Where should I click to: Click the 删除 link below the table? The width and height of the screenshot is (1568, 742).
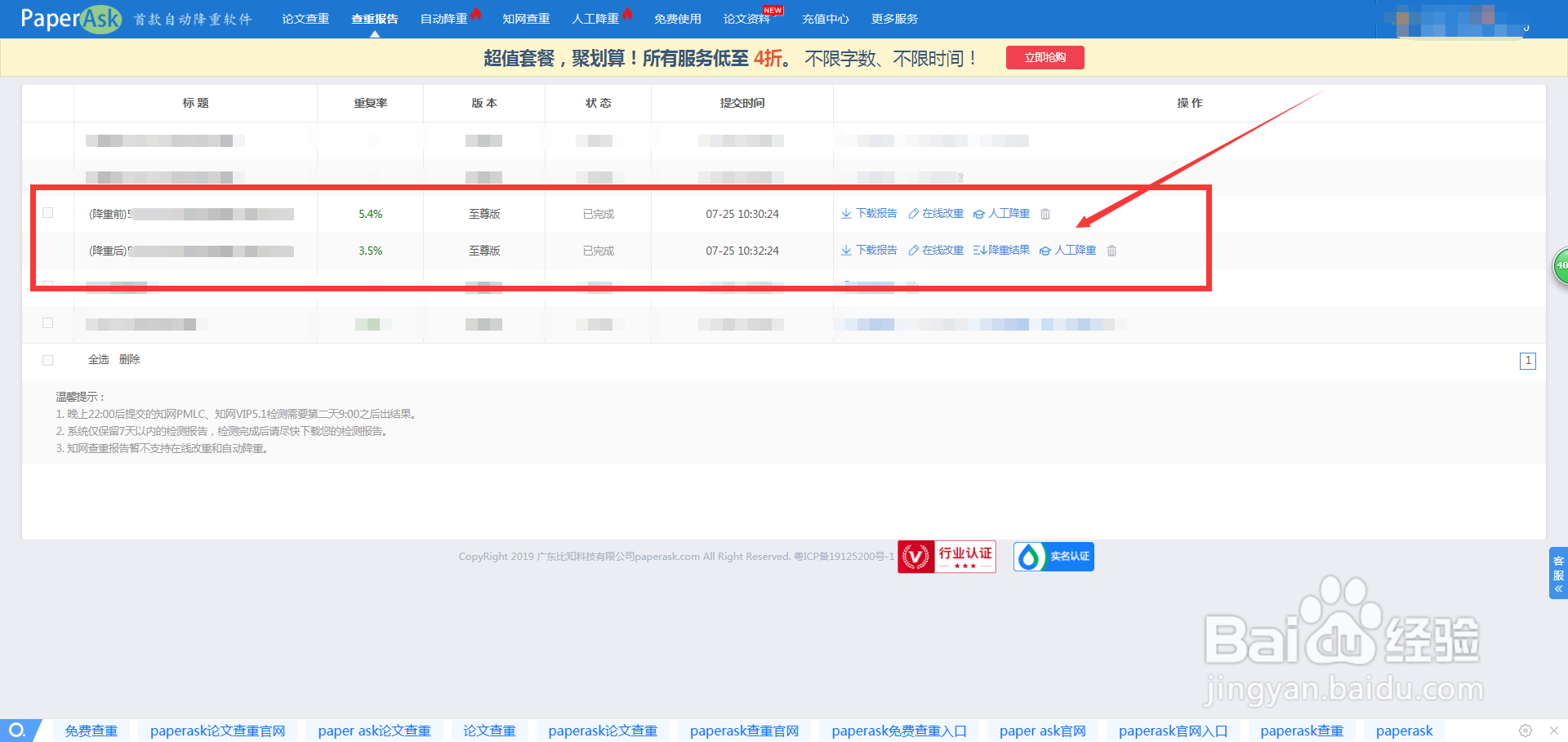(x=129, y=359)
